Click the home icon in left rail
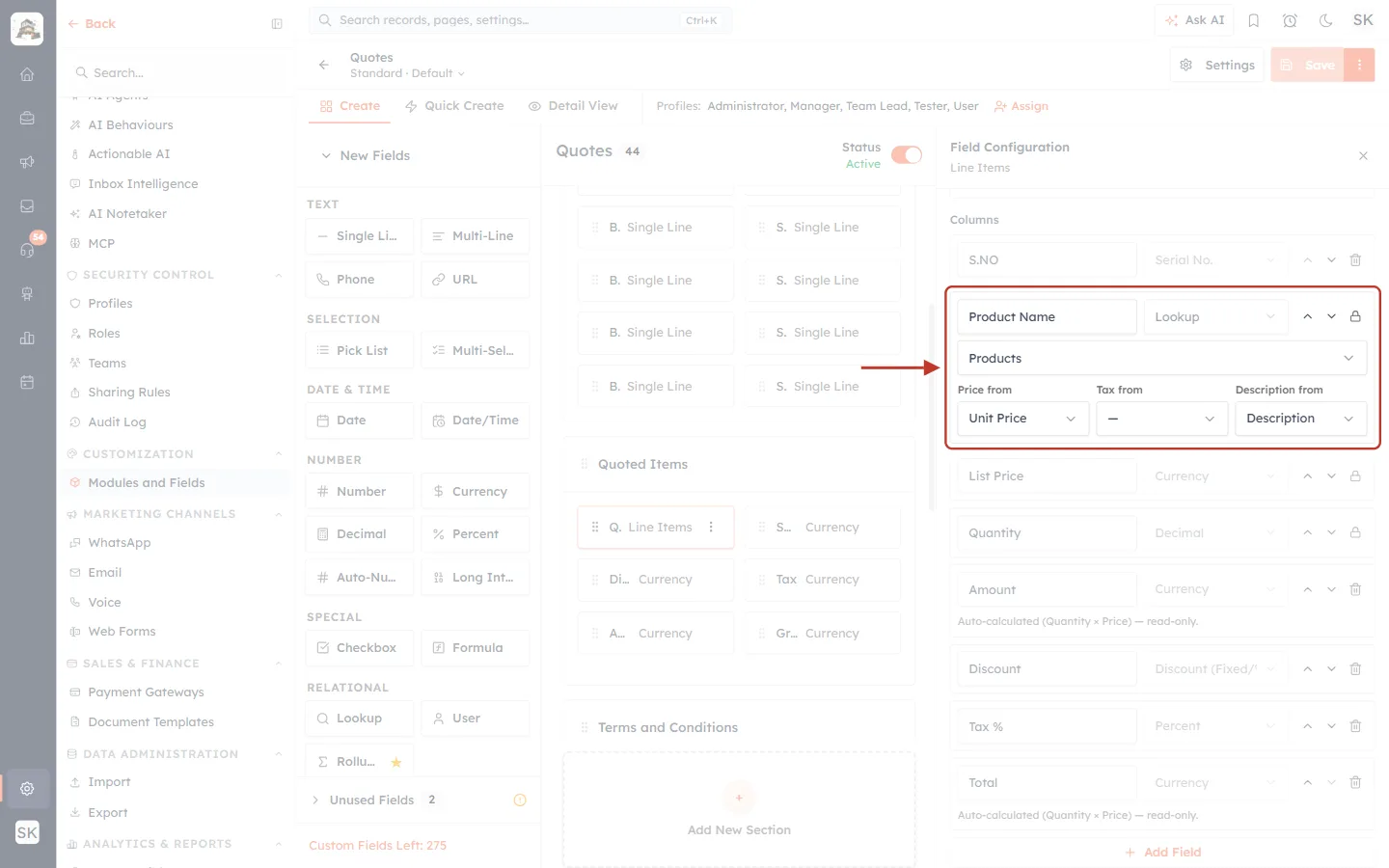The width and height of the screenshot is (1389, 868). pos(27,74)
